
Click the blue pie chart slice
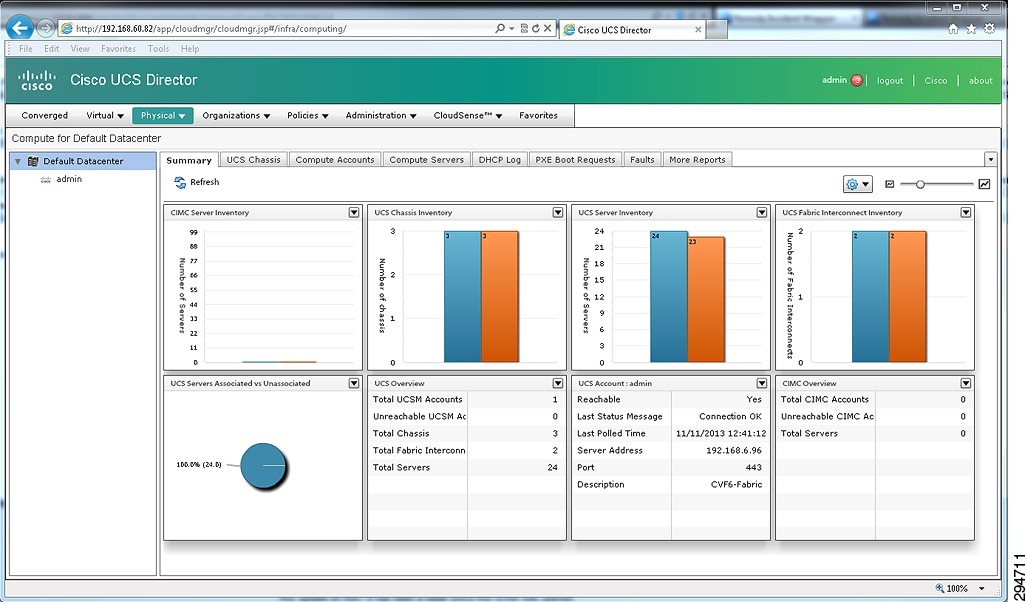264,466
